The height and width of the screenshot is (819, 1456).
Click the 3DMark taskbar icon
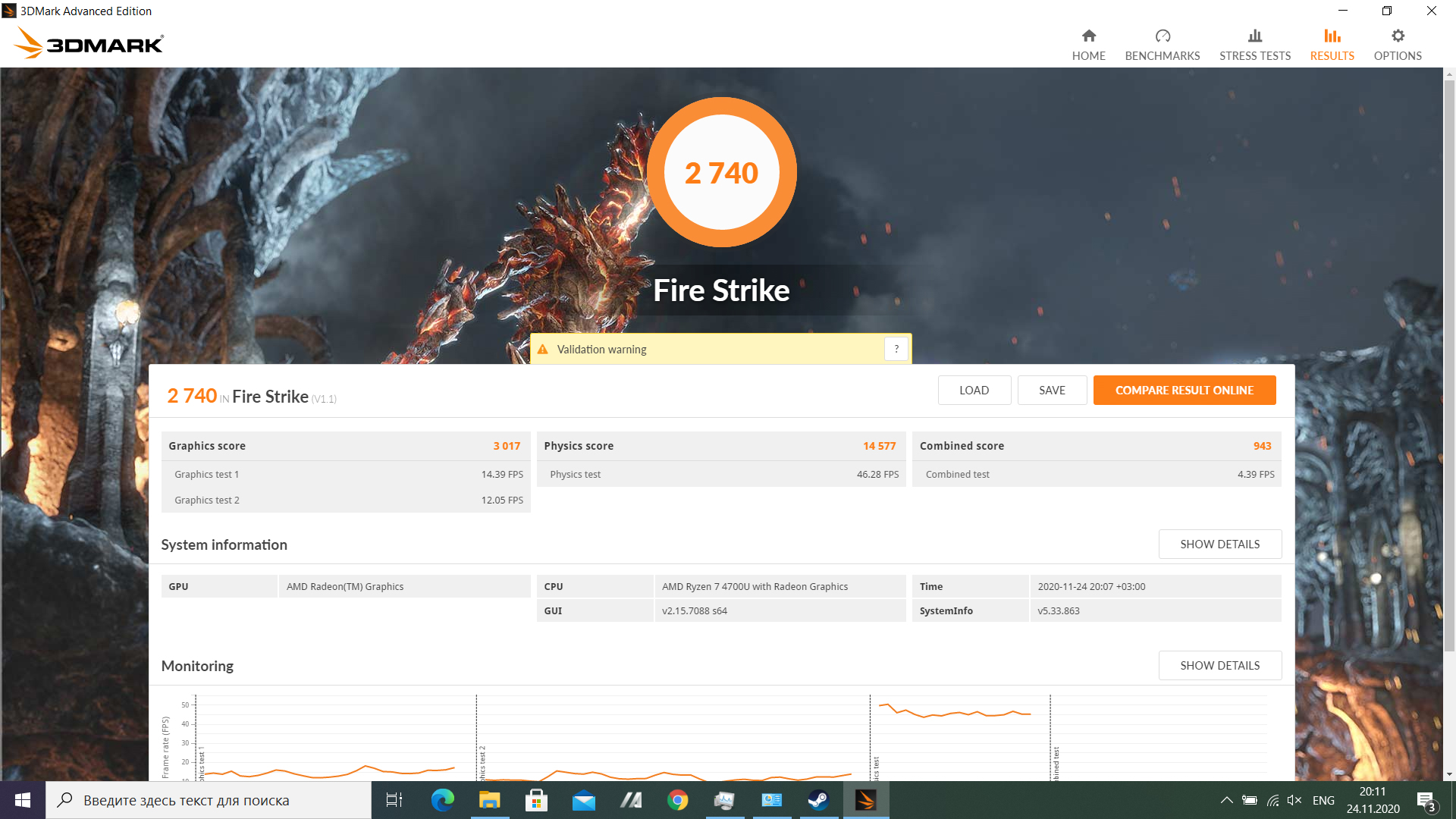pyautogui.click(x=865, y=800)
